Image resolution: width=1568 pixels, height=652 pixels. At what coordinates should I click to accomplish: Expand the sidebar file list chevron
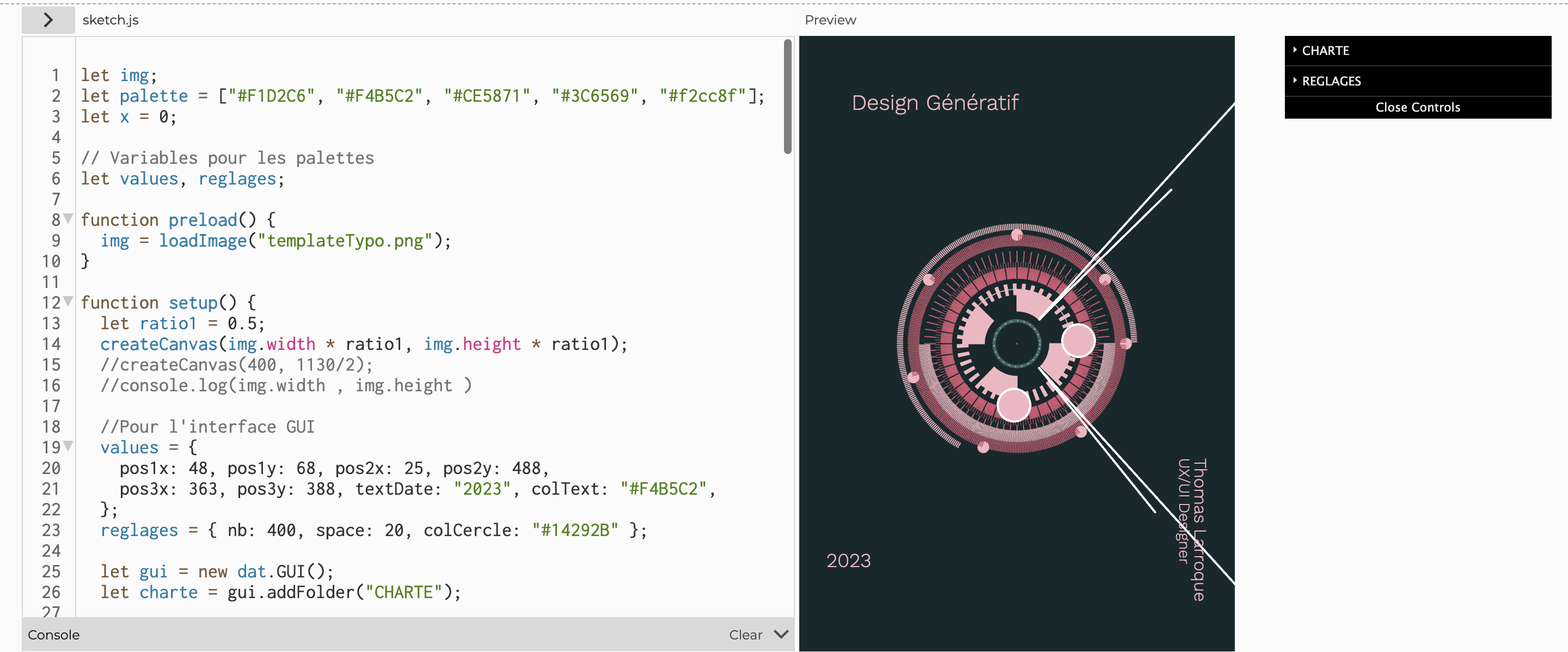48,20
